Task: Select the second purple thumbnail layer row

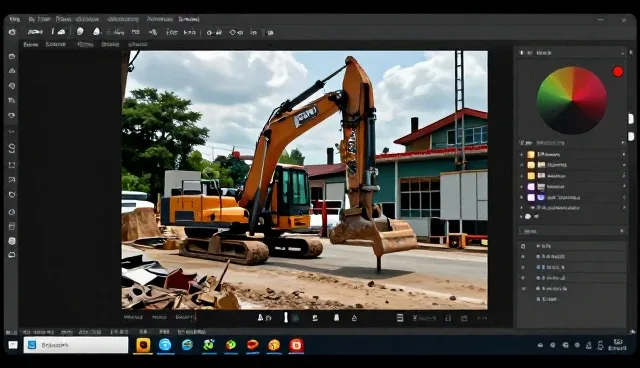Action: (572, 197)
